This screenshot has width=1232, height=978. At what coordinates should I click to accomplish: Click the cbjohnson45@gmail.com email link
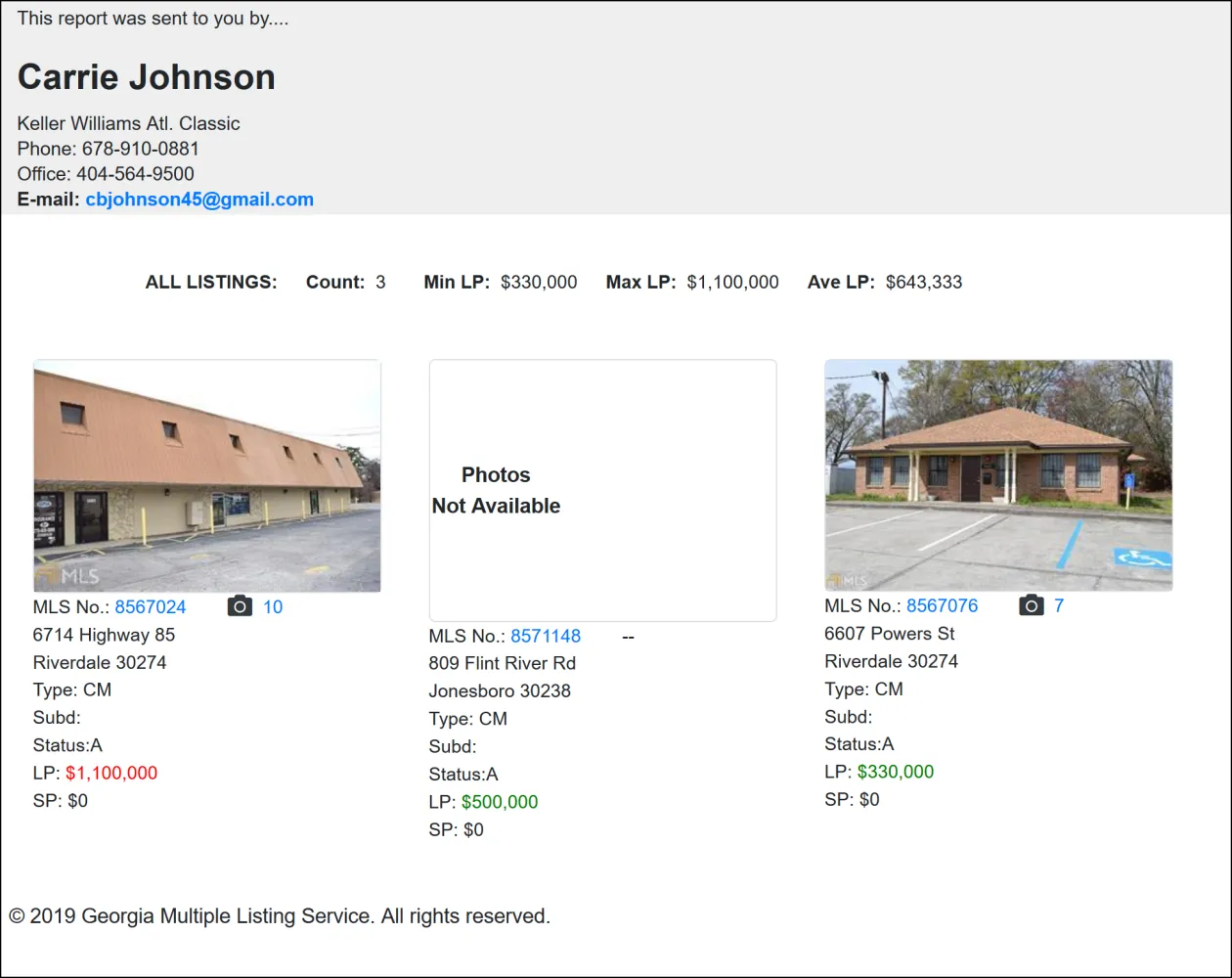pyautogui.click(x=199, y=200)
